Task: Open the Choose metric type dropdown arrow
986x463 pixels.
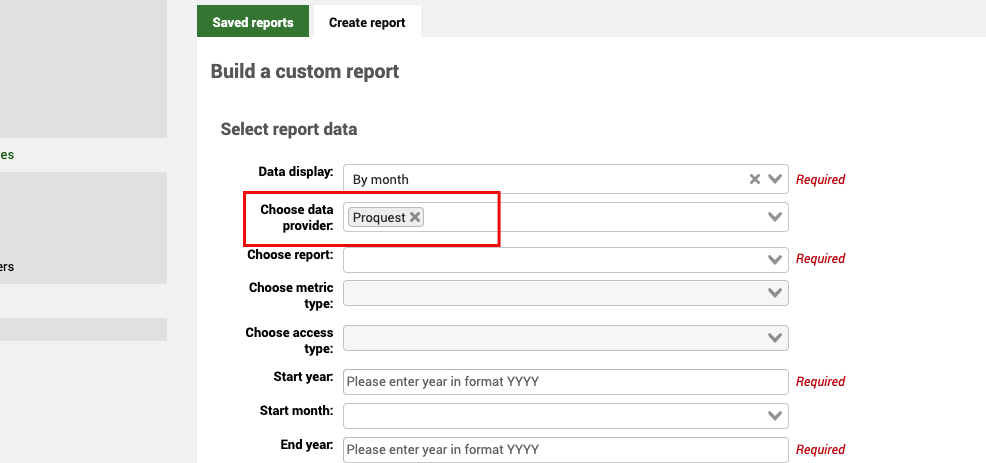Action: (x=775, y=293)
